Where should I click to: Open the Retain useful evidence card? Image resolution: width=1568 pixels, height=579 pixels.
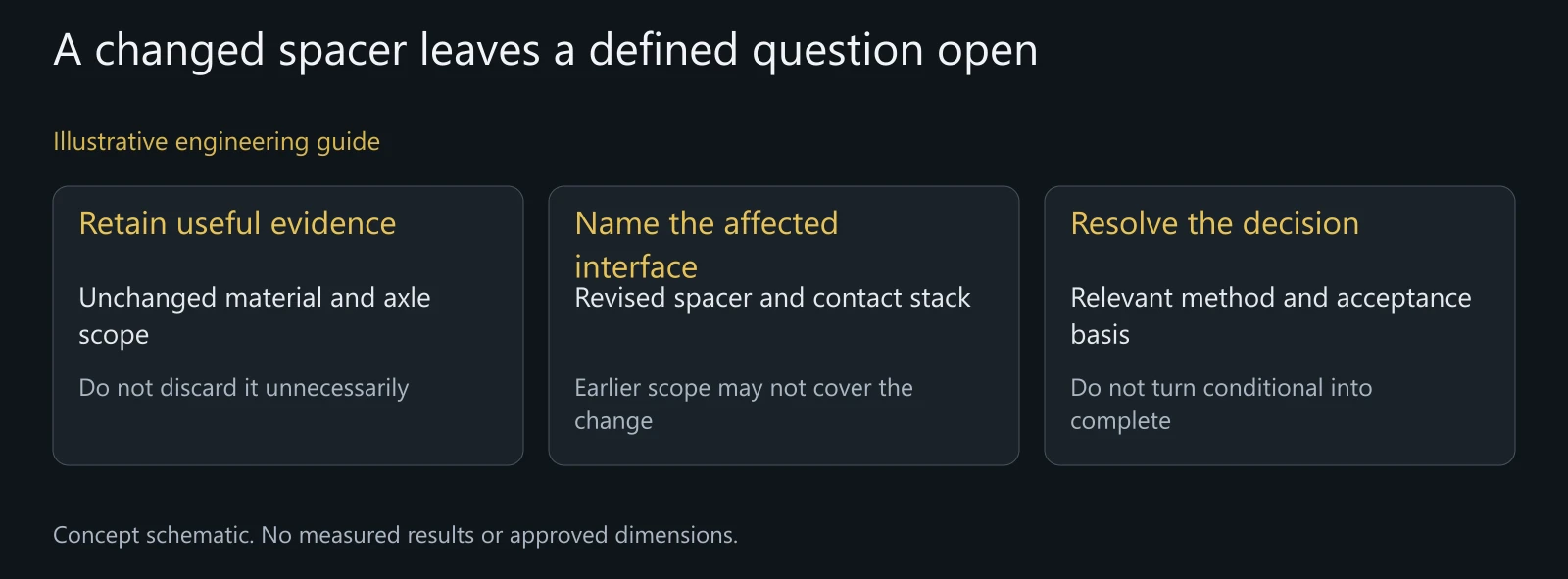coord(288,325)
